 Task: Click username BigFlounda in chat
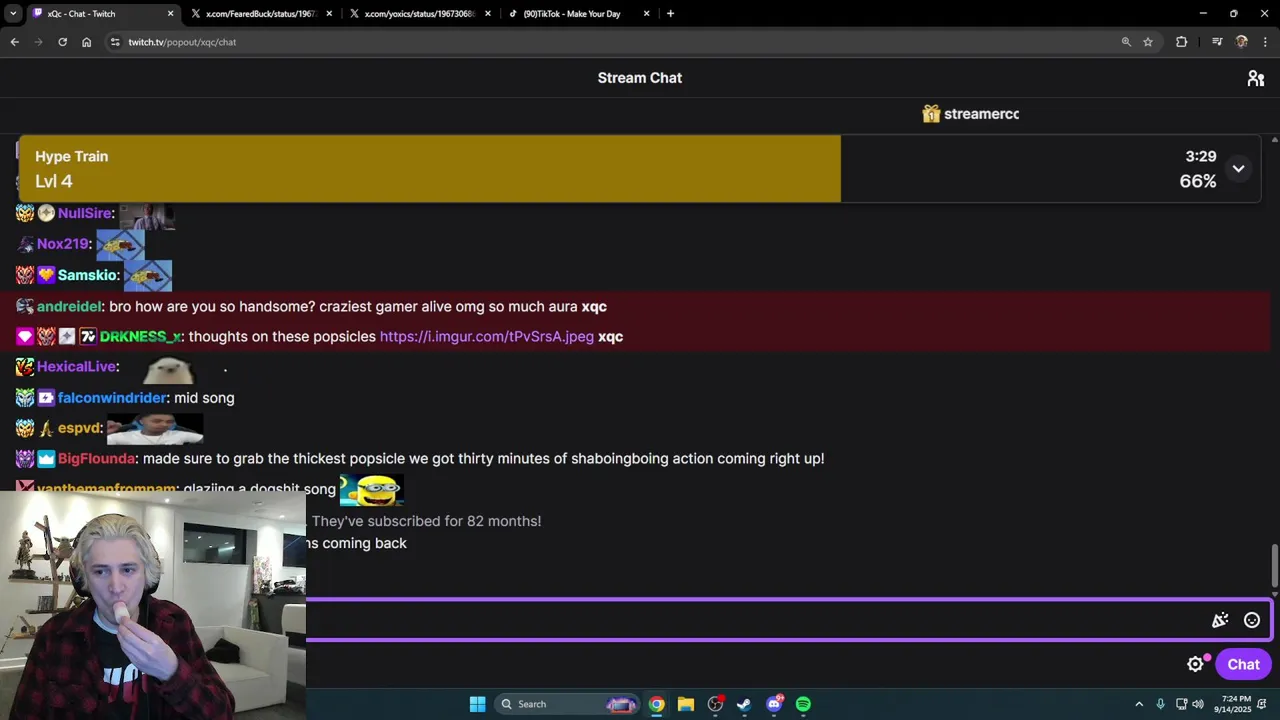coord(96,459)
